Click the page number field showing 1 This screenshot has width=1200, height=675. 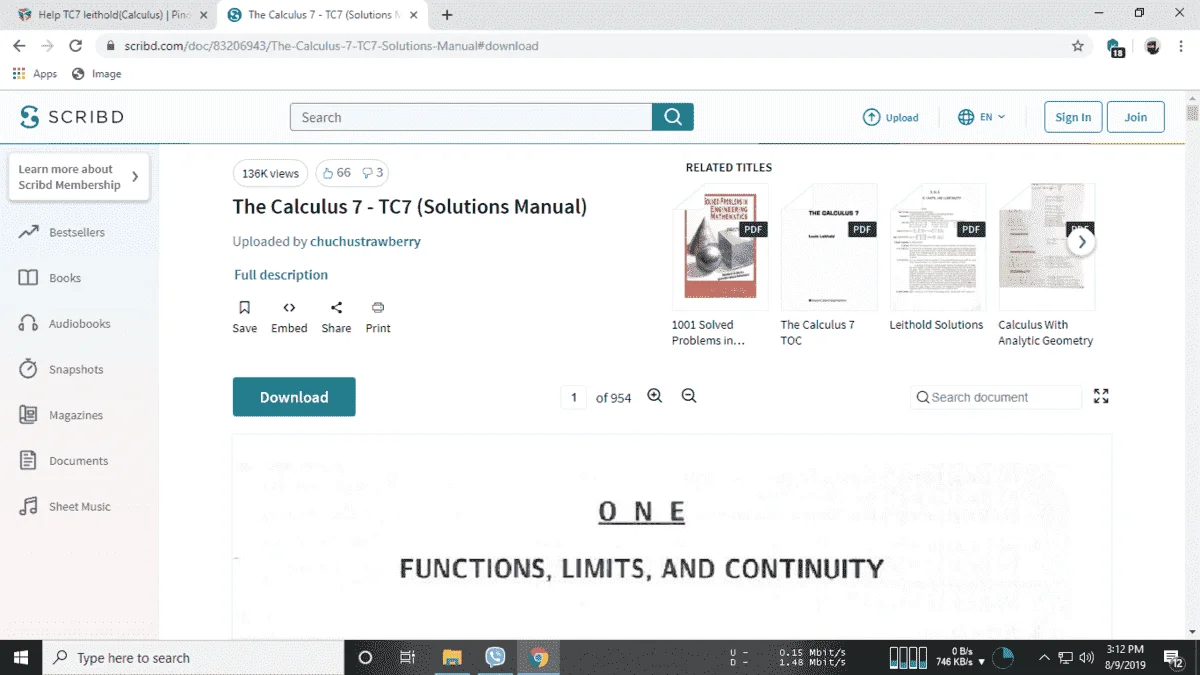(x=573, y=397)
